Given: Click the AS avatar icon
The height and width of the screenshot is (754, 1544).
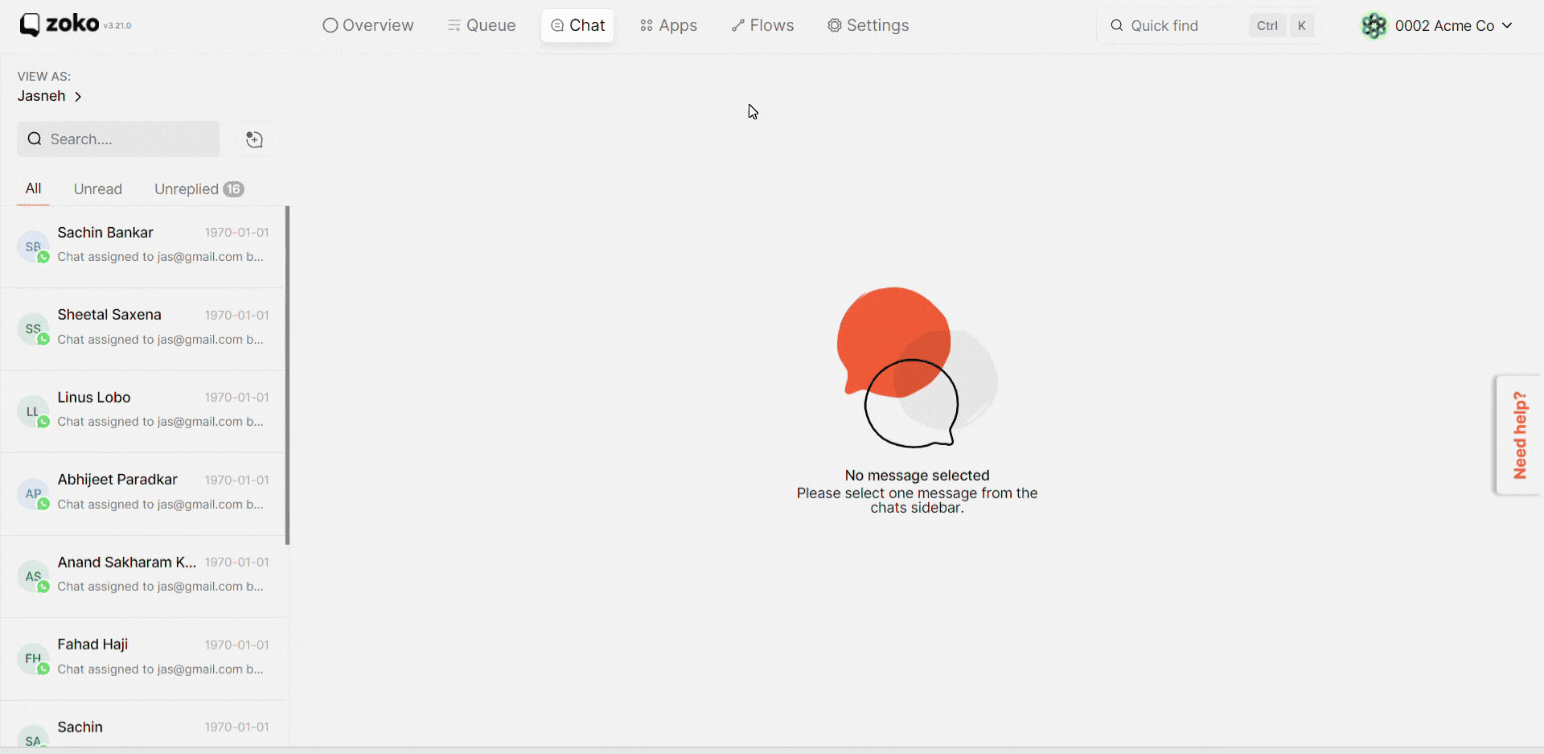Looking at the screenshot, I should 33,576.
